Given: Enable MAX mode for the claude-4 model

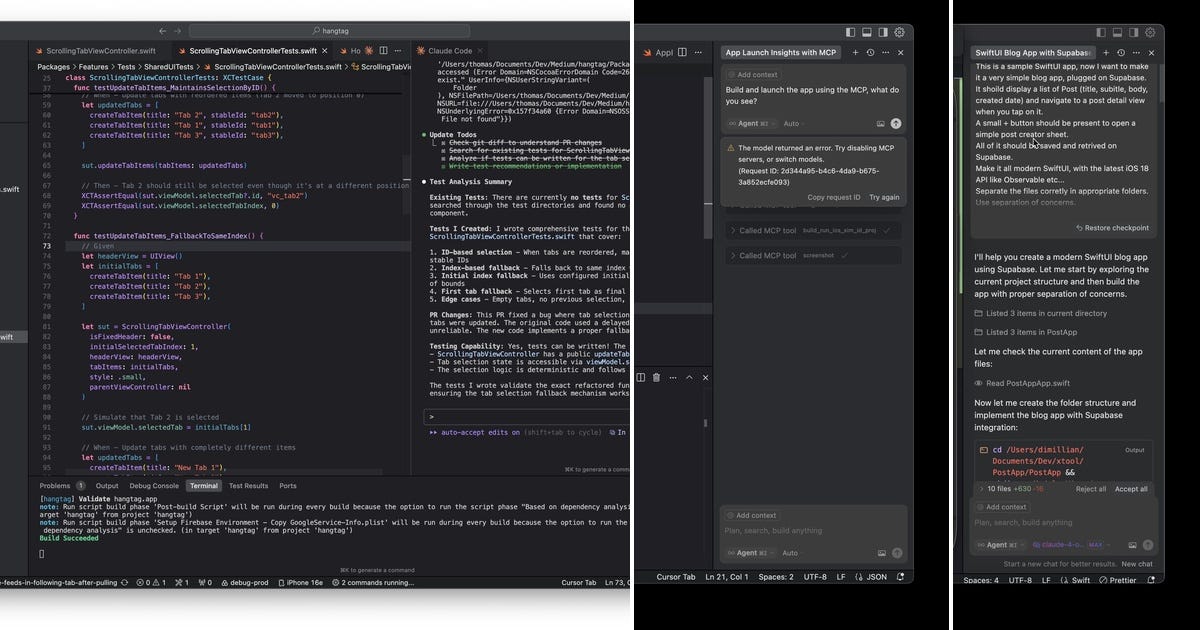Looking at the screenshot, I should [x=1096, y=545].
